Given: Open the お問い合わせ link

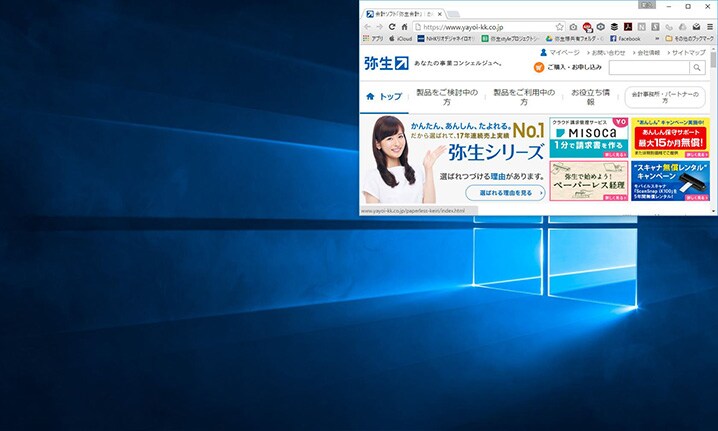Looking at the screenshot, I should (x=606, y=53).
